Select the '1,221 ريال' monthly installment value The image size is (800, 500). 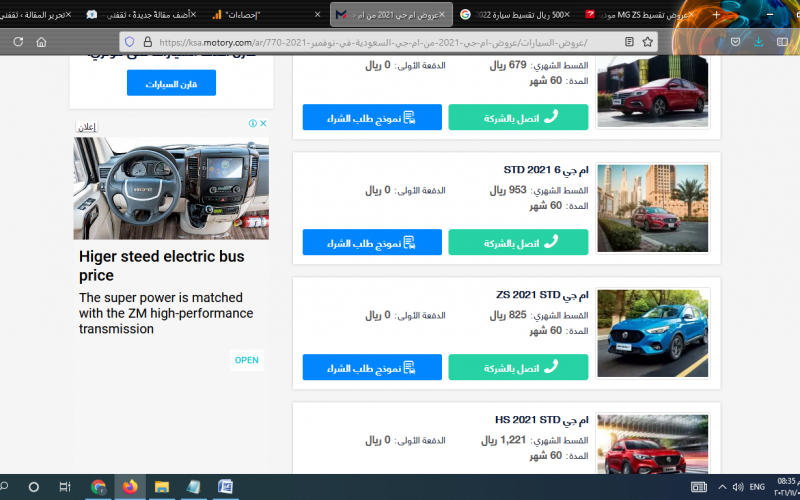click(x=504, y=440)
